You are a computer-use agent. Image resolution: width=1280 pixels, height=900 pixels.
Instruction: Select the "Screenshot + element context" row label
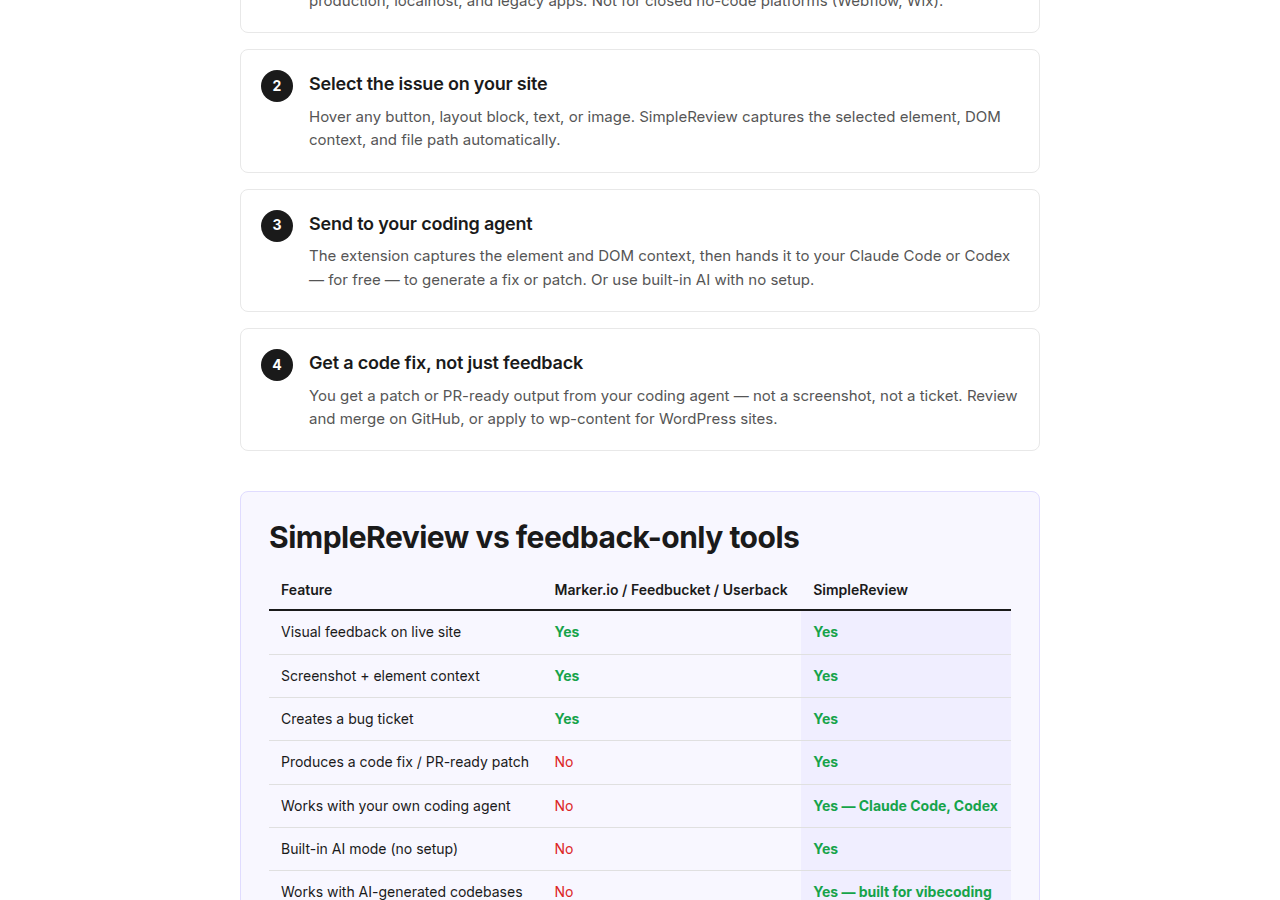(x=380, y=676)
